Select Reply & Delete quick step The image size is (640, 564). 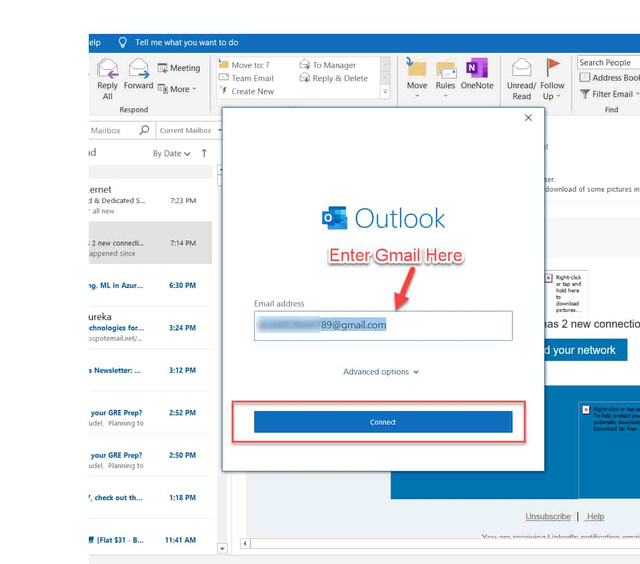(334, 78)
